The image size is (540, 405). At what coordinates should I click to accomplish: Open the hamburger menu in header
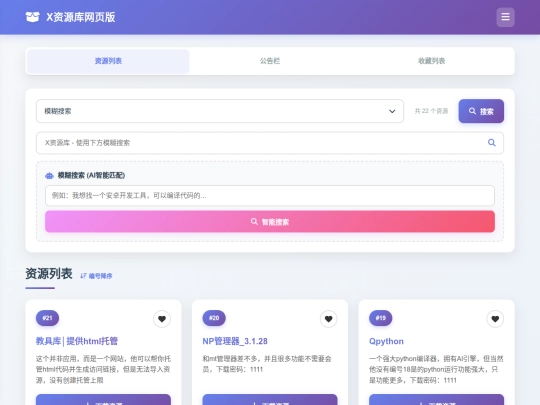tap(505, 17)
